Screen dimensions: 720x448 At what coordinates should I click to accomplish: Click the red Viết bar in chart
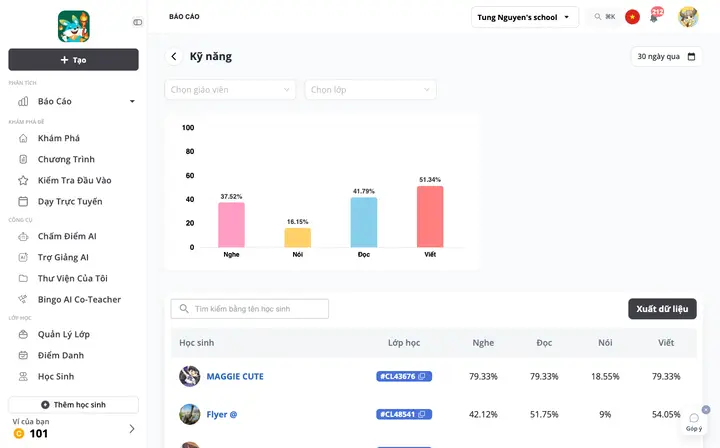point(430,217)
